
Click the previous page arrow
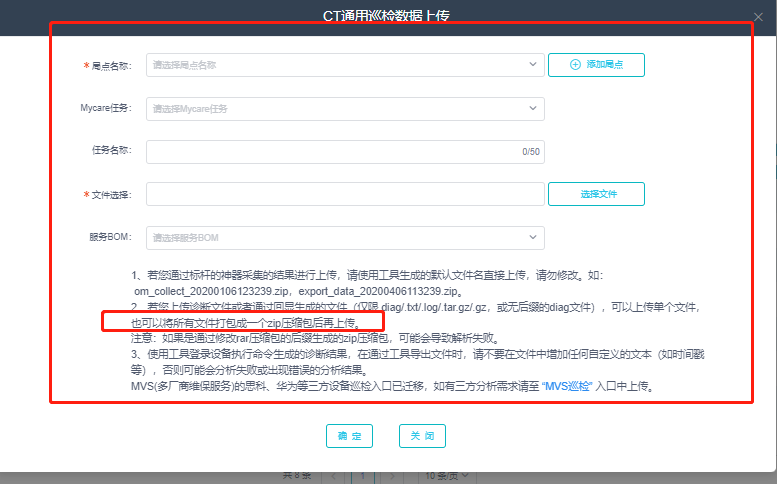[x=333, y=476]
